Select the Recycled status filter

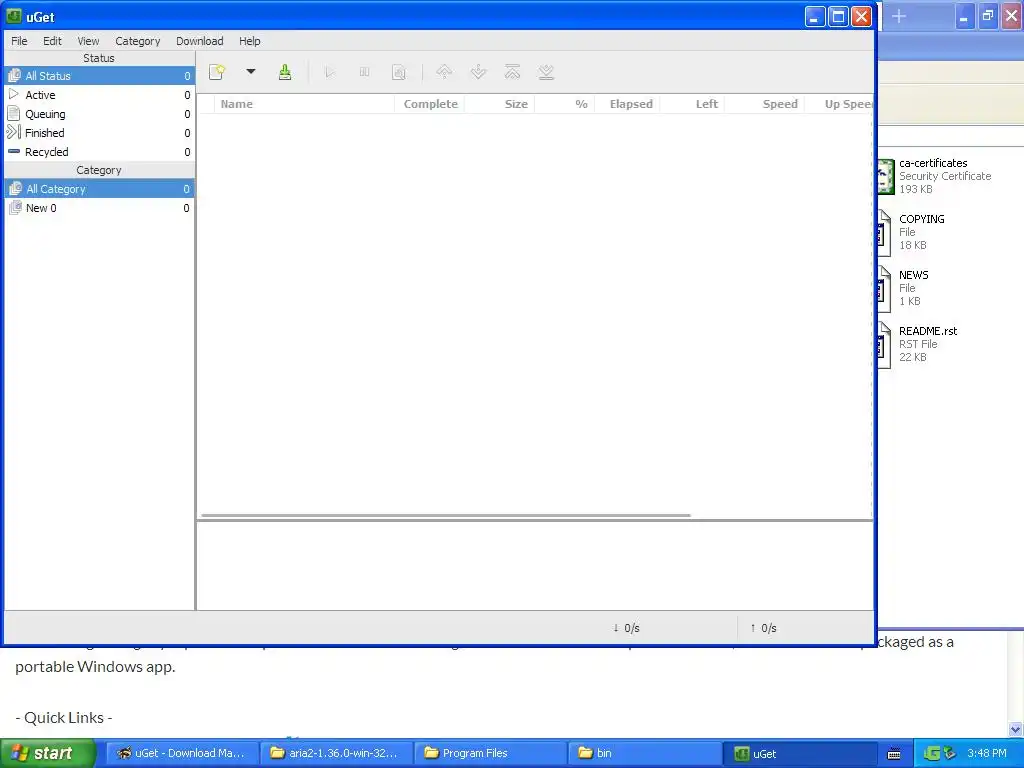point(99,152)
